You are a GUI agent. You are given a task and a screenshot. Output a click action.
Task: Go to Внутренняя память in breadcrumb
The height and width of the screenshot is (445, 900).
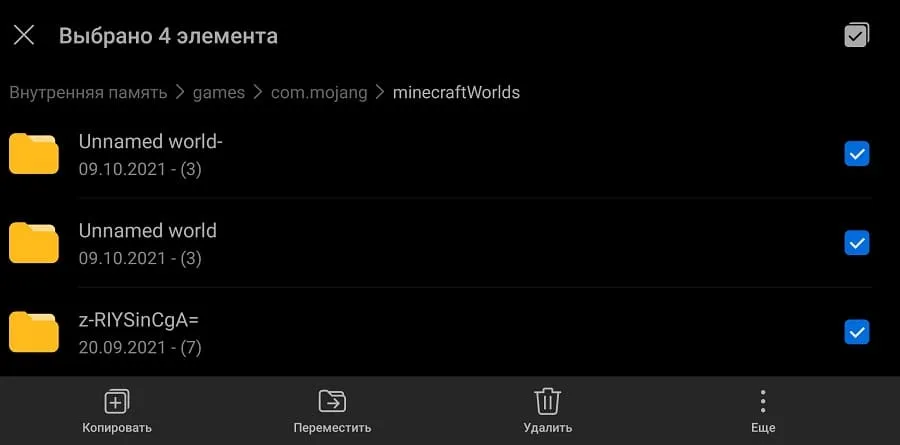click(88, 92)
